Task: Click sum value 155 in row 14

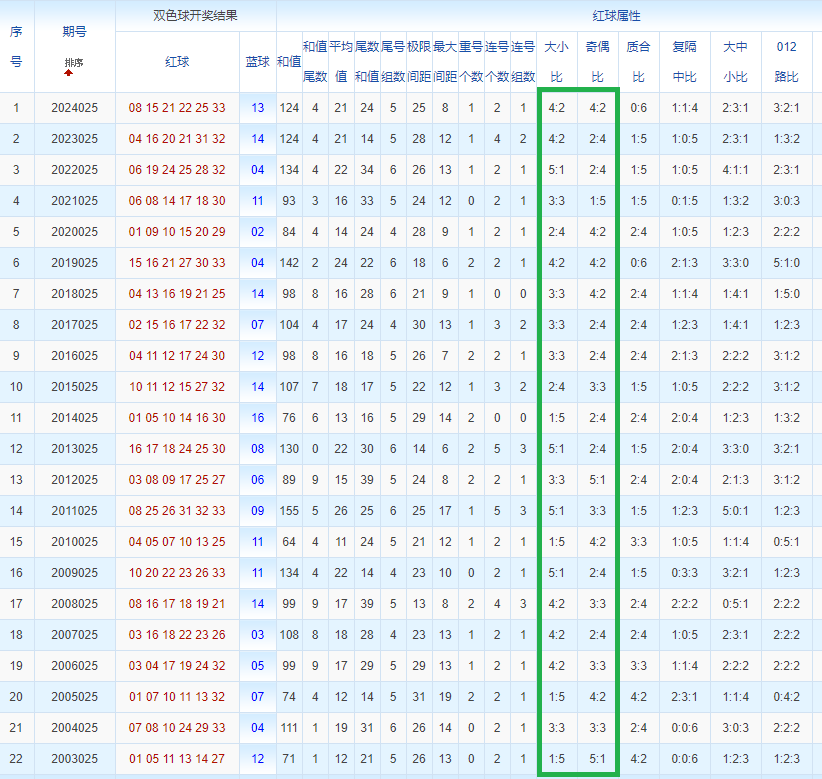Action: tap(289, 511)
